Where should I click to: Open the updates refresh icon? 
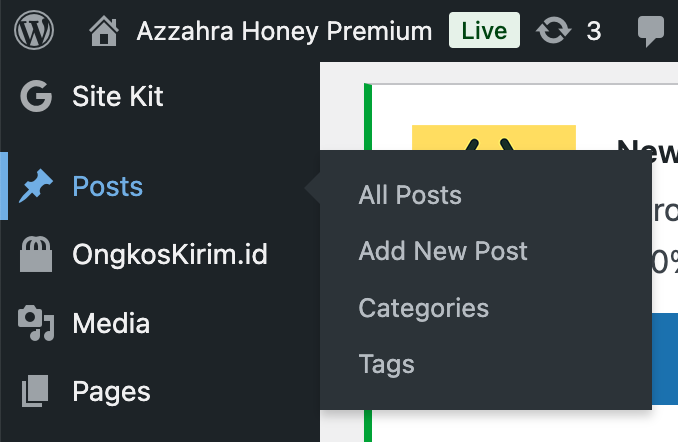pos(552,31)
